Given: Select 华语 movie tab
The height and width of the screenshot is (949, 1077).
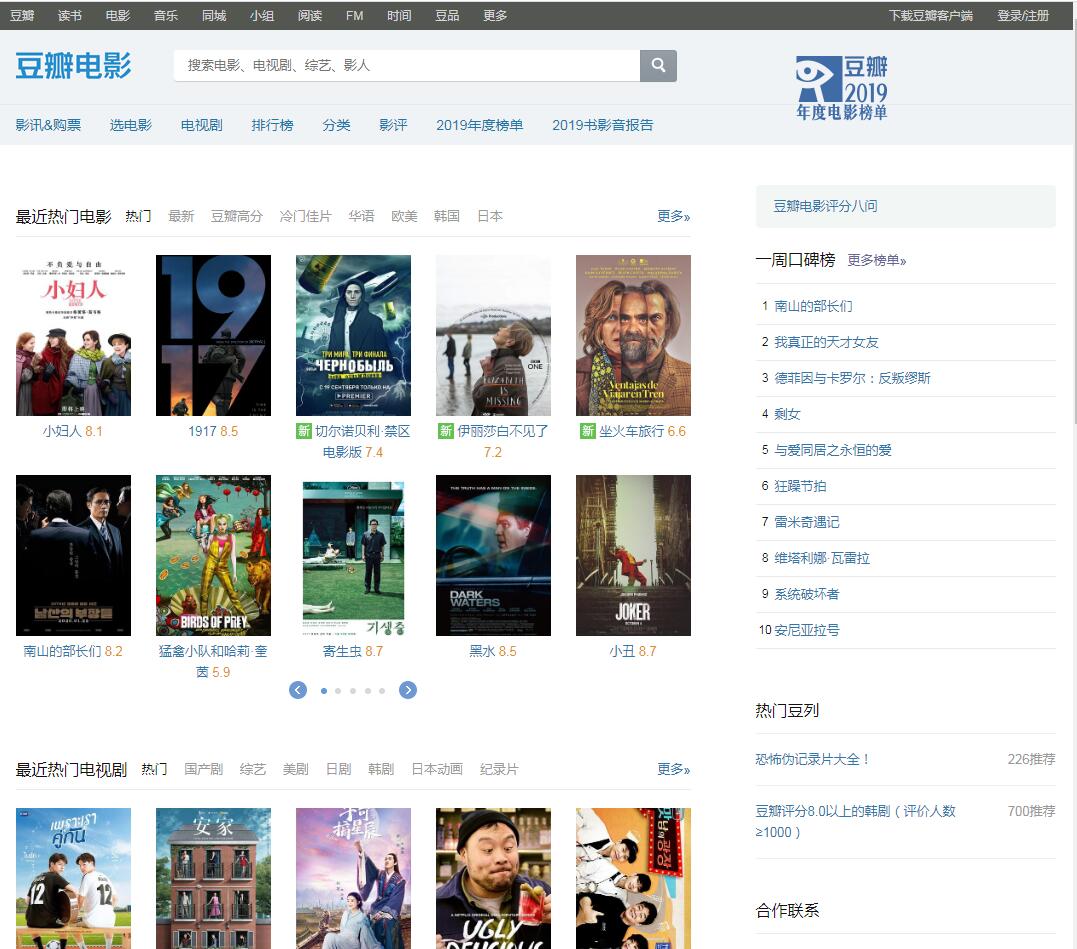Looking at the screenshot, I should pos(361,216).
